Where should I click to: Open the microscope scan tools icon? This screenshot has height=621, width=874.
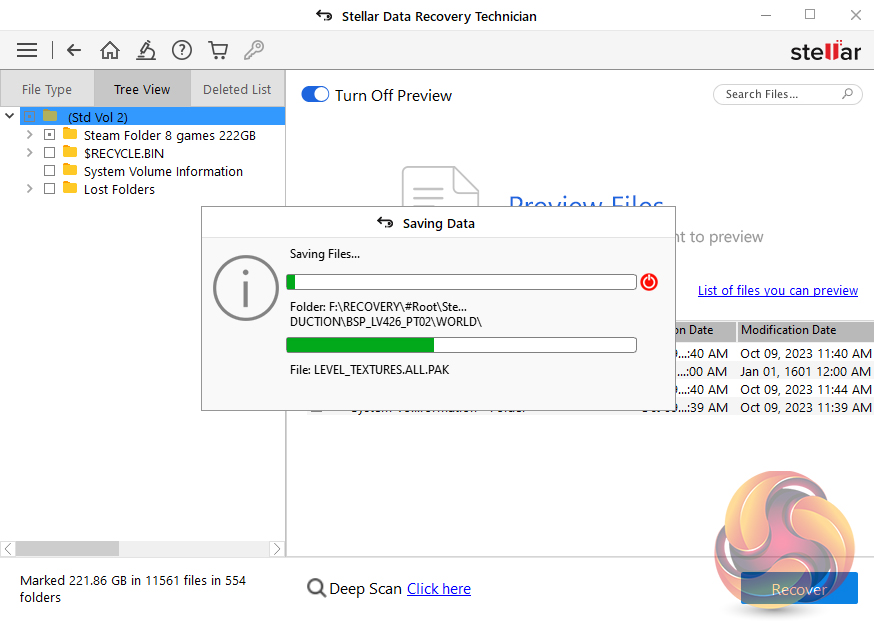tap(146, 50)
